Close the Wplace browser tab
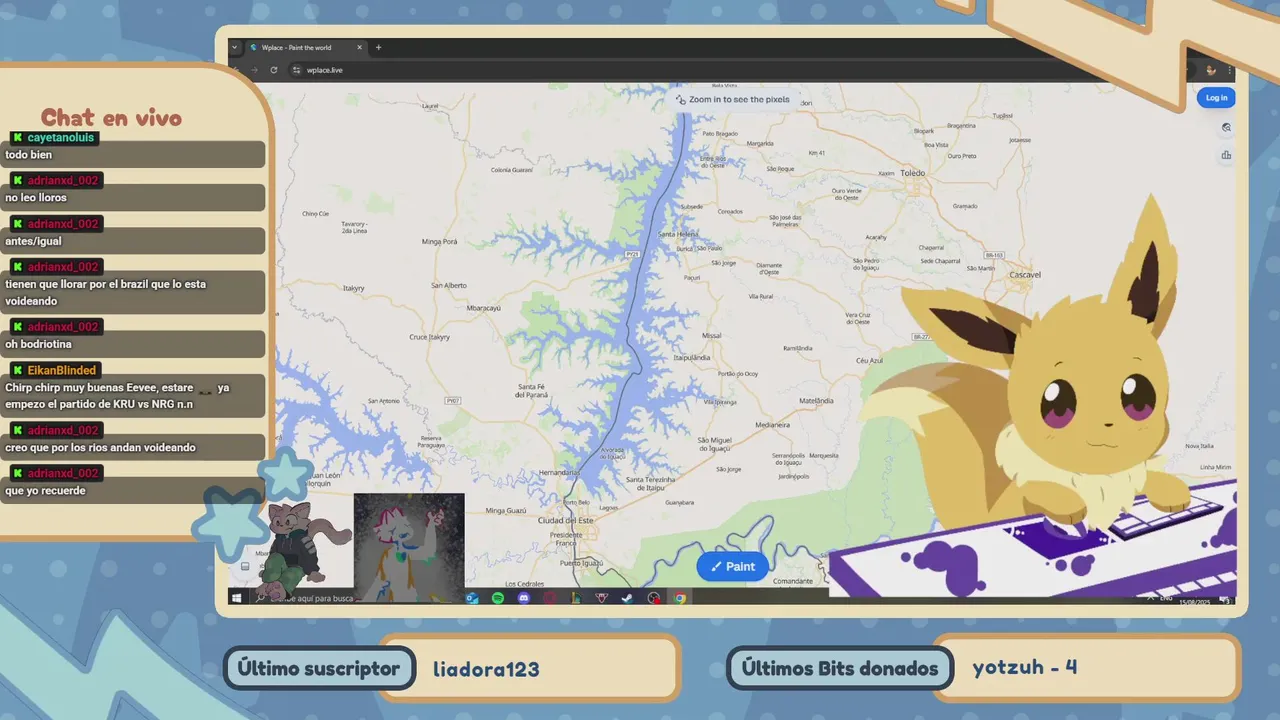Viewport: 1280px width, 720px height. (360, 47)
